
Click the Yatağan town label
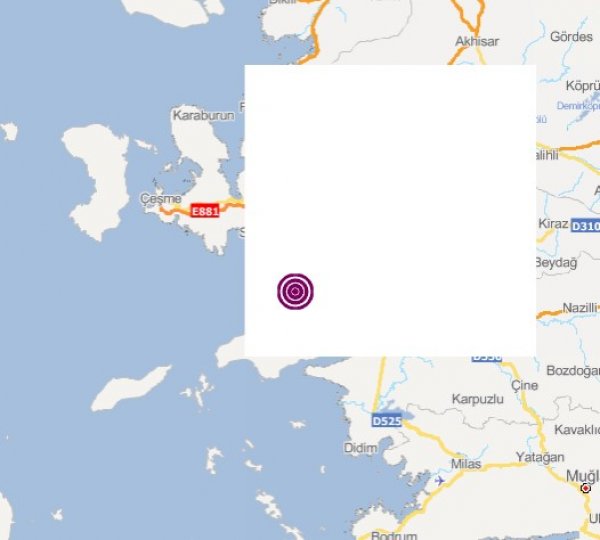pyautogui.click(x=540, y=458)
